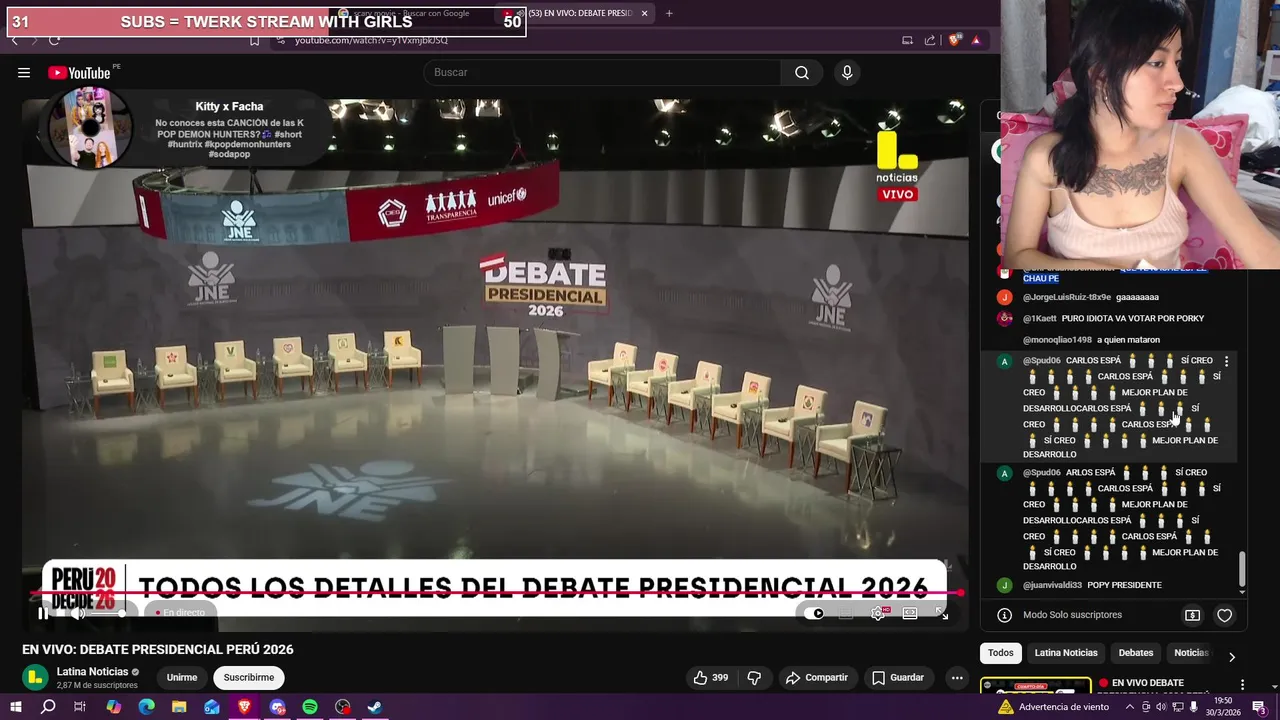Open the player settings gear
Viewport: 1280px width, 720px height.
[878, 613]
